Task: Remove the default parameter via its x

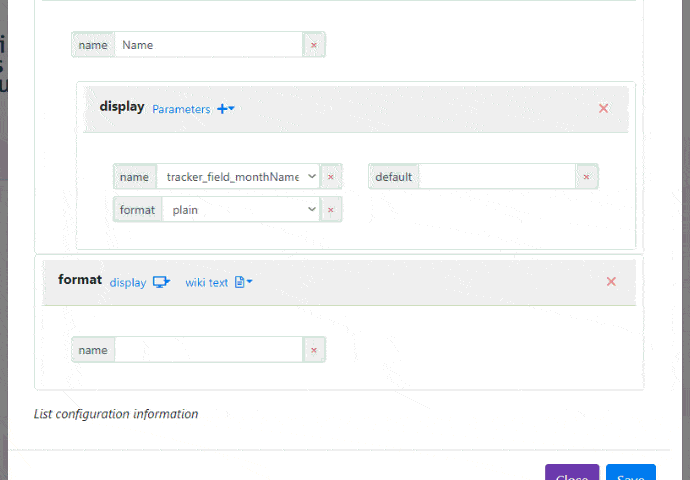Action: tap(586, 177)
